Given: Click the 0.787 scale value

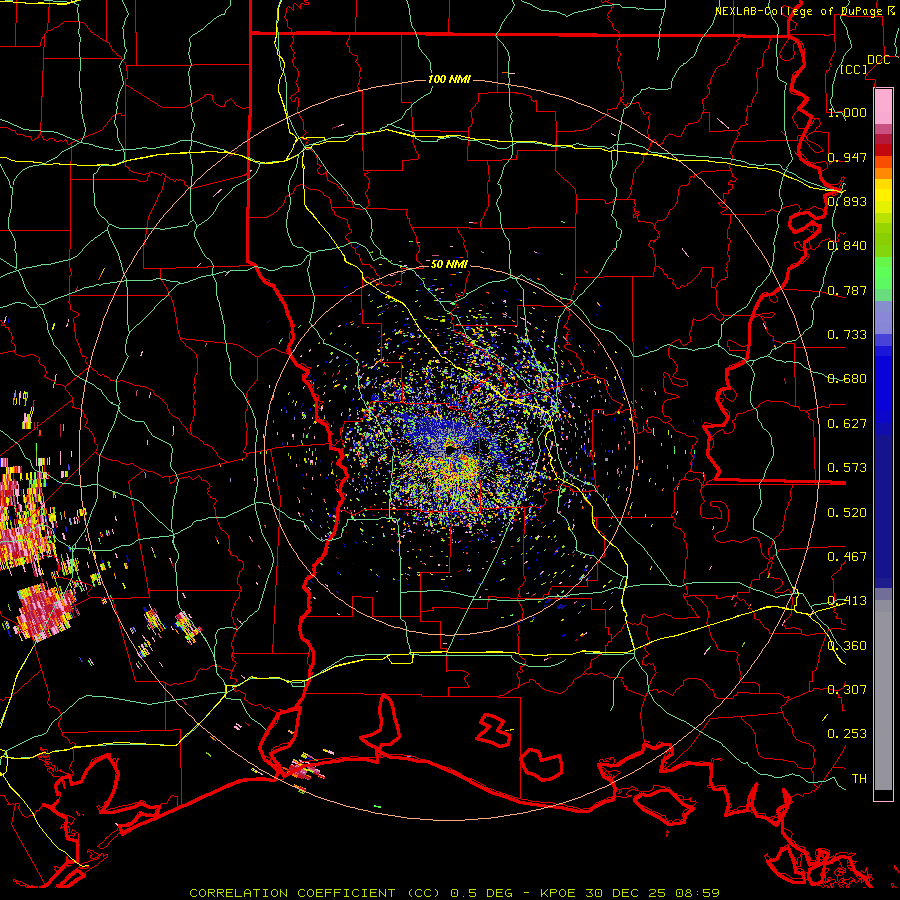Looking at the screenshot, I should (847, 290).
